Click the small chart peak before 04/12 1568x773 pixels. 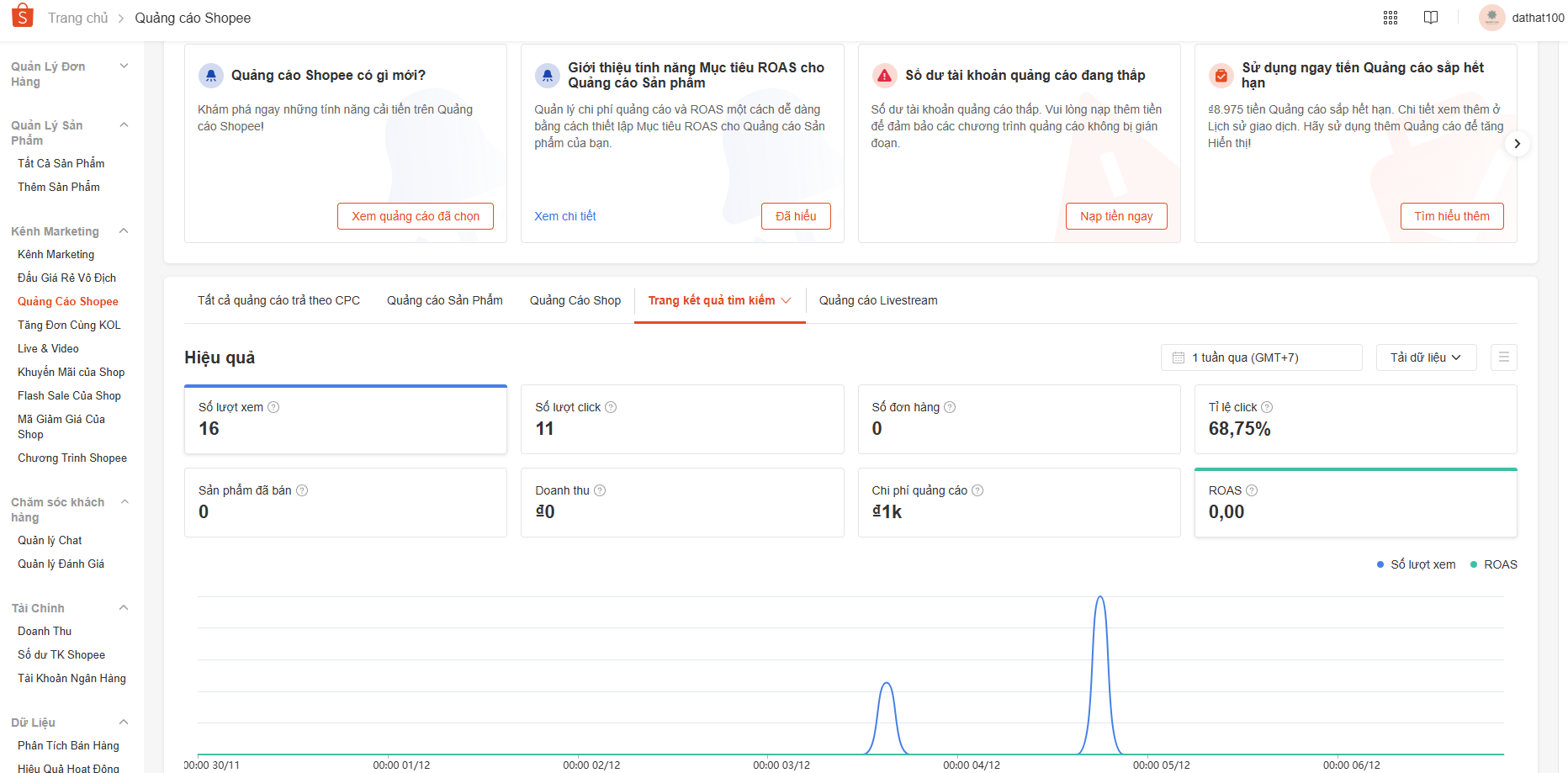[x=886, y=684]
